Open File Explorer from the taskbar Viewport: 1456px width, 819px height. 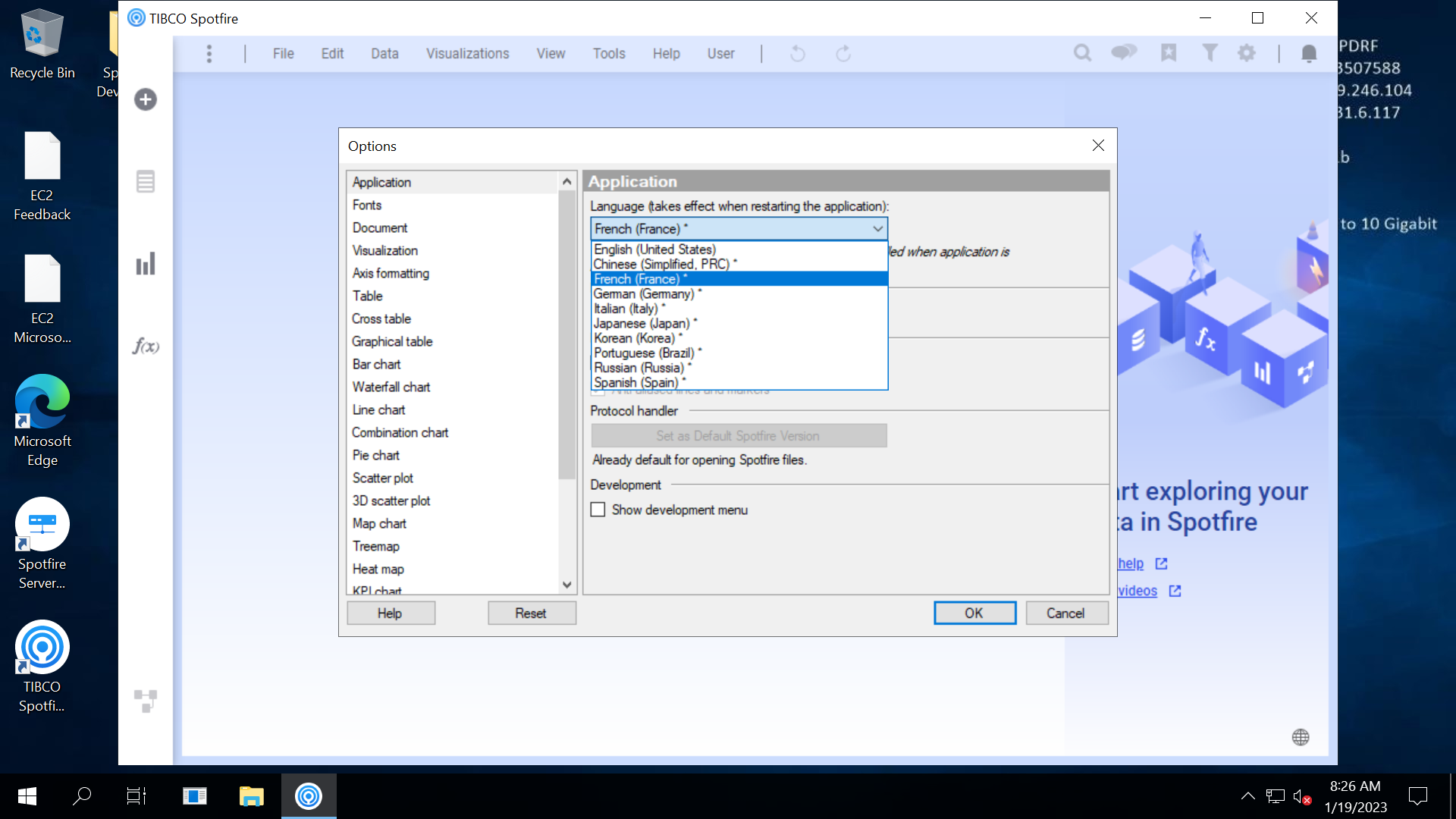pyautogui.click(x=251, y=796)
